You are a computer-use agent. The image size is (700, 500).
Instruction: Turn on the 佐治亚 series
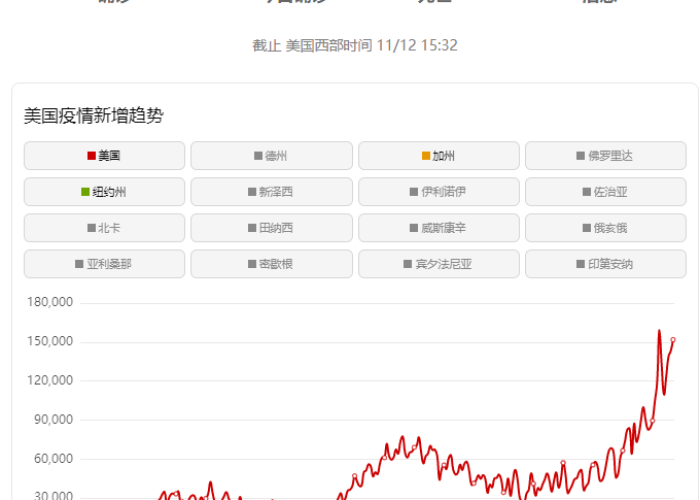(x=606, y=192)
